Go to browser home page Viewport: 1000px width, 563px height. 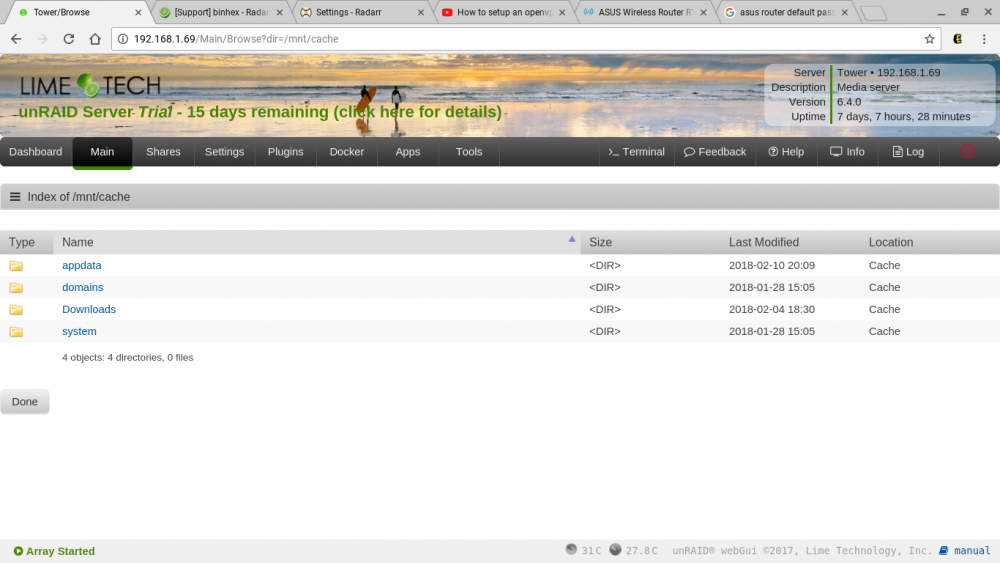(x=95, y=39)
